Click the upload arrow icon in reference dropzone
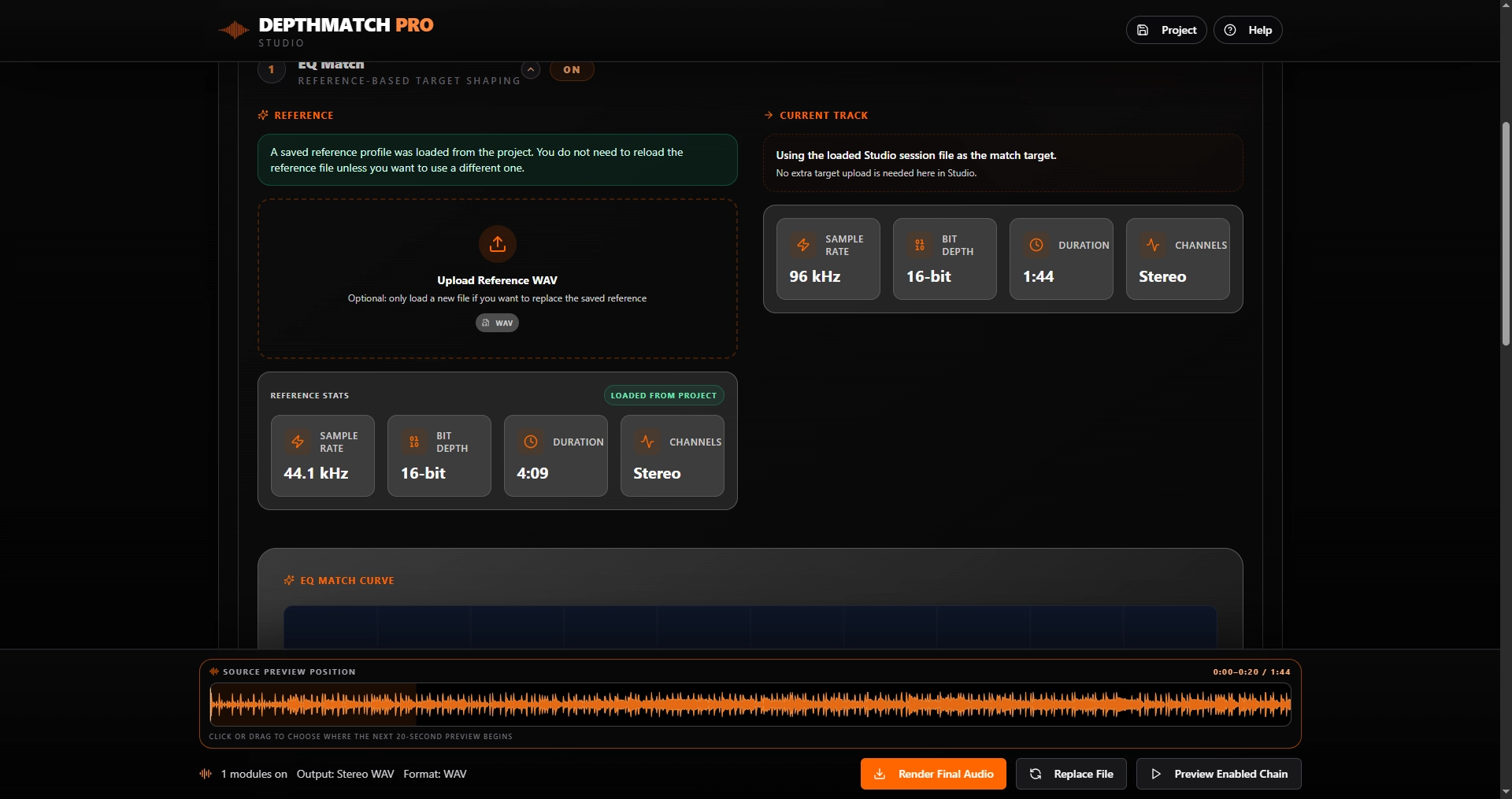Screen dimensions: 1512x799 pyautogui.click(x=498, y=244)
